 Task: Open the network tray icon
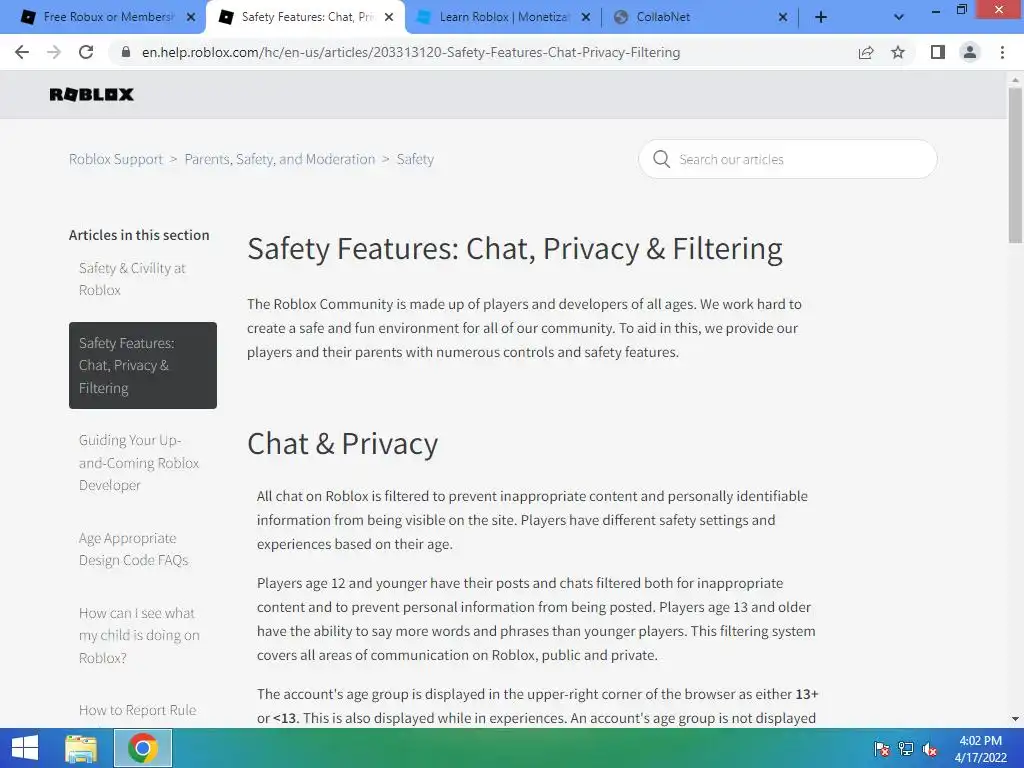point(906,749)
